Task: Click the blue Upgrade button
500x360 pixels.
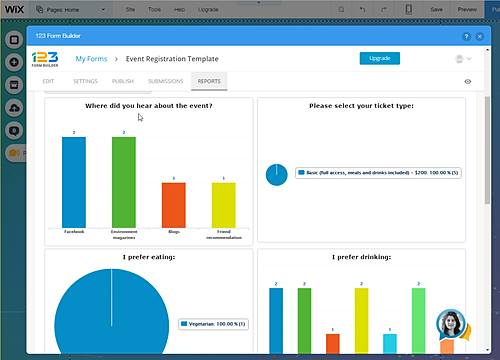Action: coord(380,58)
